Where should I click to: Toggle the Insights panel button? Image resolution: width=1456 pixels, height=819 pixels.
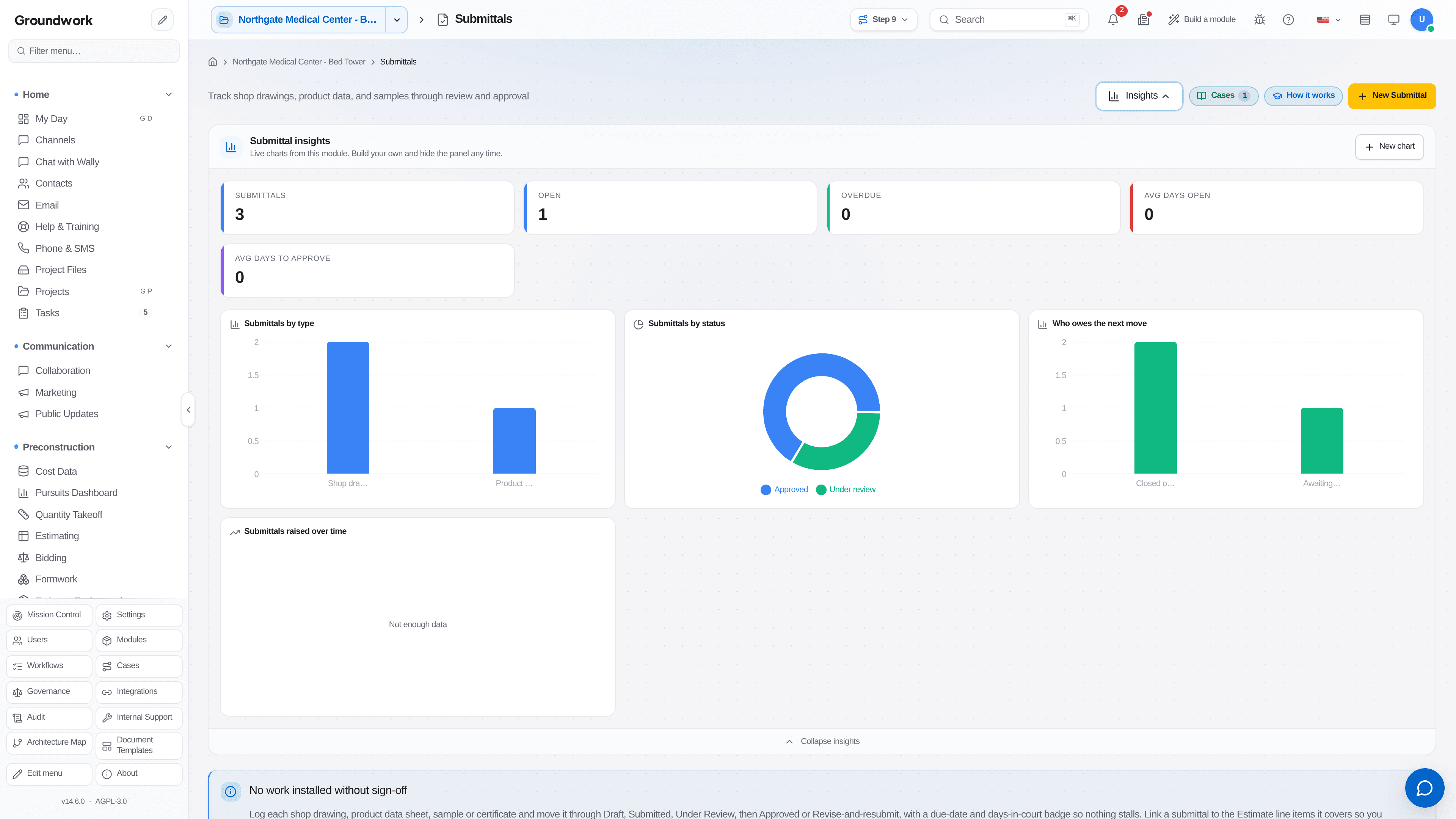click(1139, 96)
